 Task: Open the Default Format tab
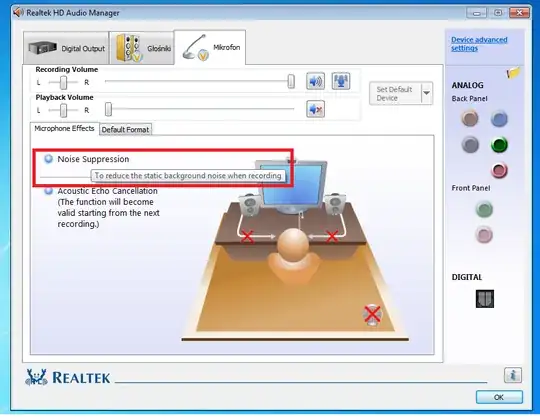click(125, 129)
